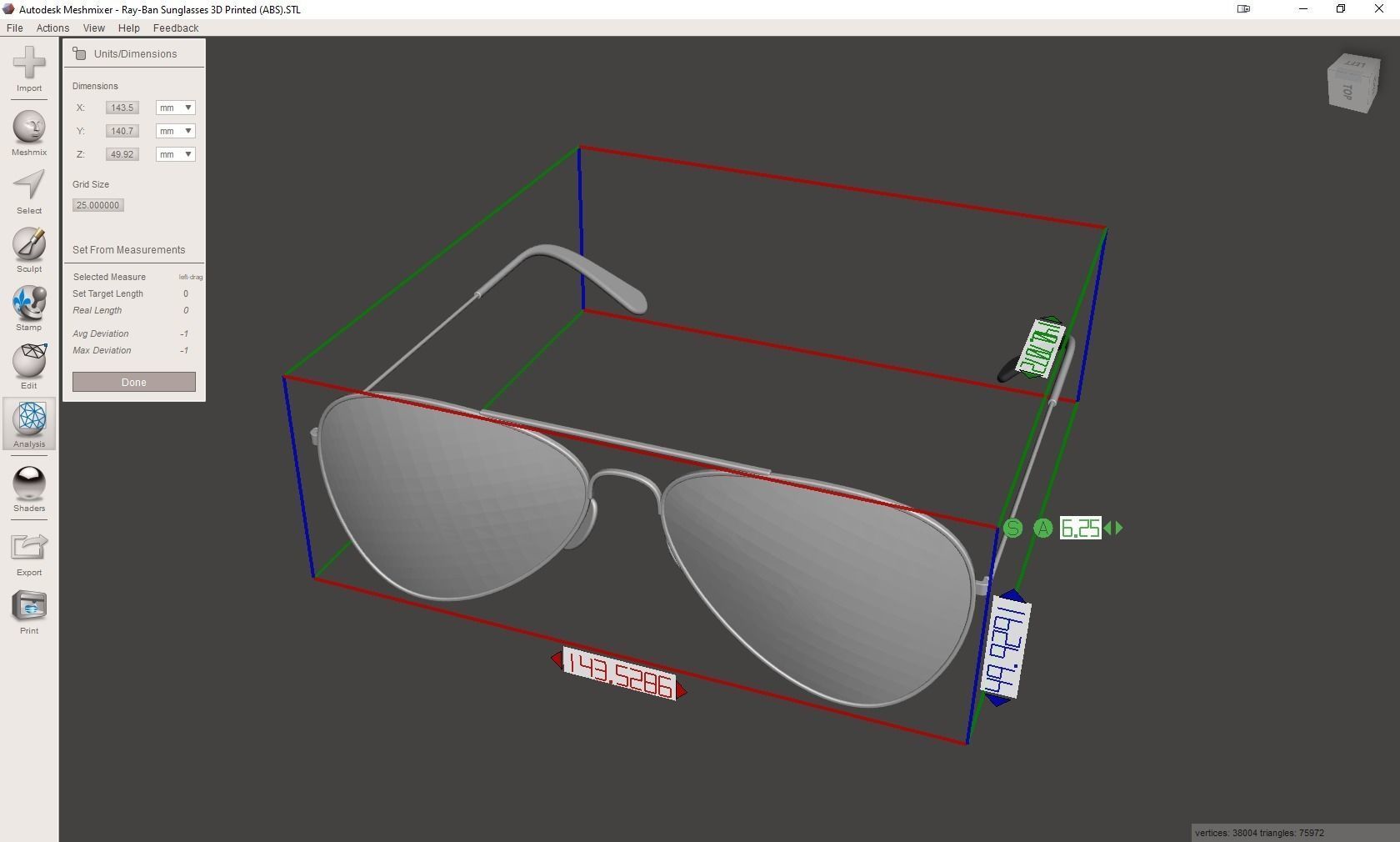The image size is (1400, 842).
Task: Click the 143.5286 red dimension label
Action: click(619, 674)
